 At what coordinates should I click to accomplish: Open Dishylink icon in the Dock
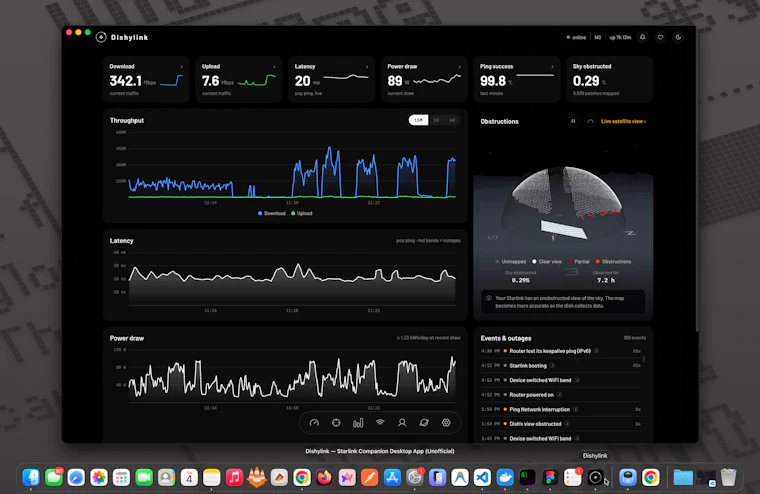point(595,478)
